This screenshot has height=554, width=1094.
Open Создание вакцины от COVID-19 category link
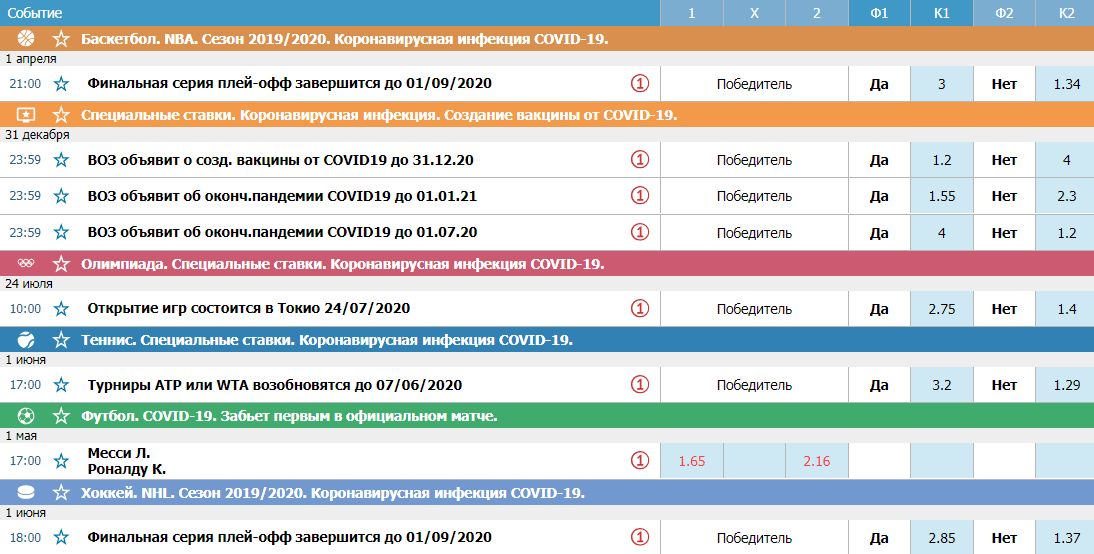click(379, 115)
